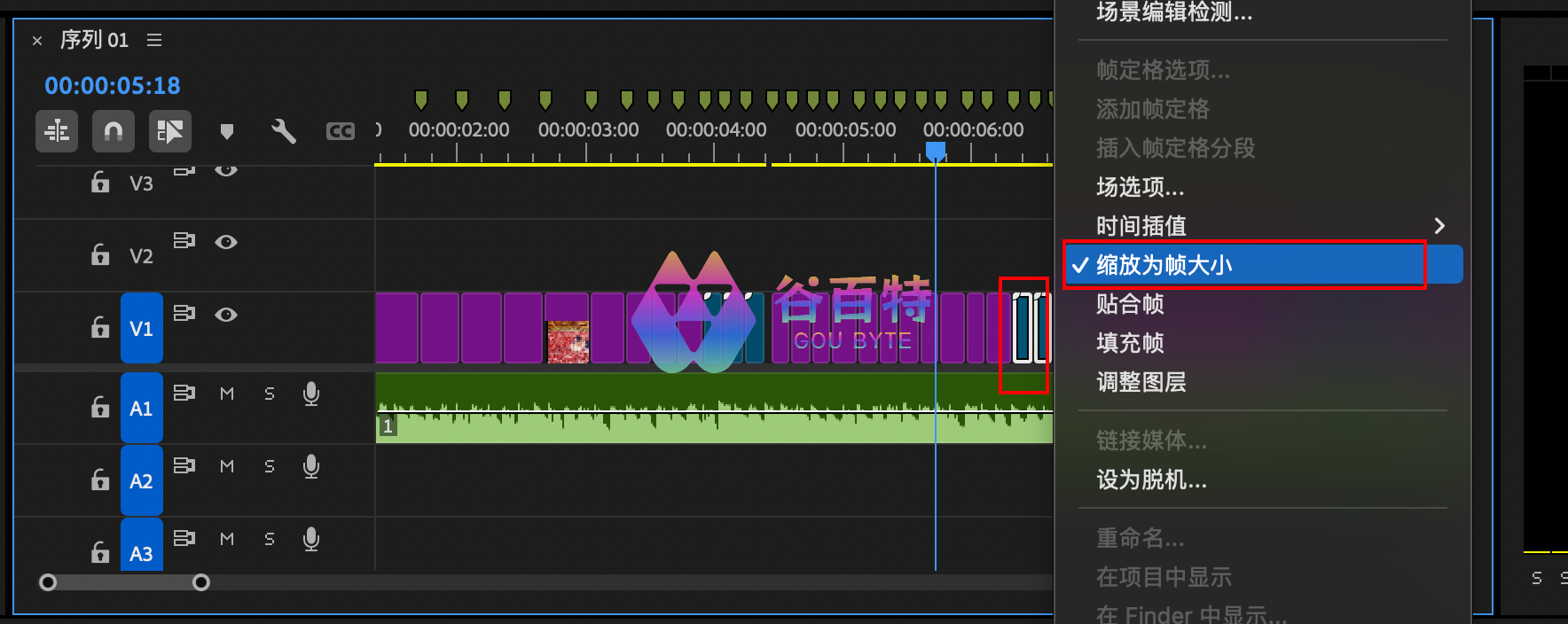The image size is (1568, 624).
Task: Hide the V2 track with eye icon
Action: pos(226,242)
